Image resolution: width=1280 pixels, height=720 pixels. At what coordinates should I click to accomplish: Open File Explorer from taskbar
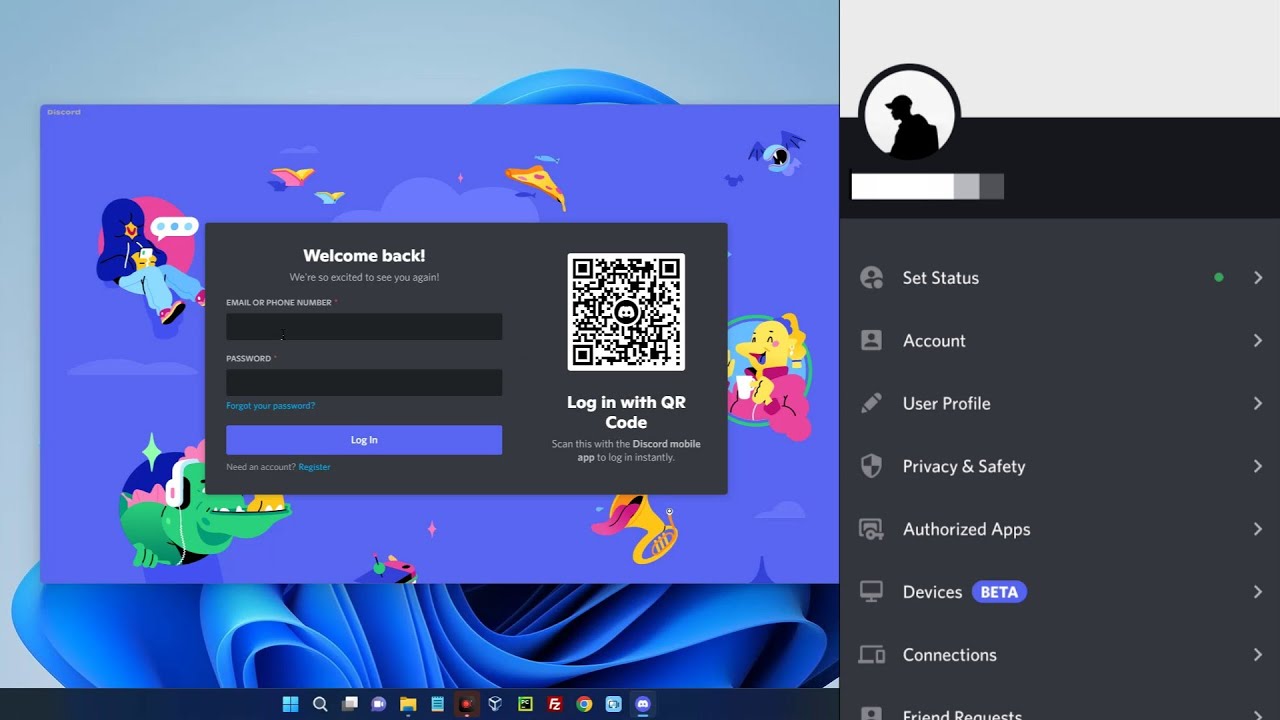pyautogui.click(x=408, y=704)
